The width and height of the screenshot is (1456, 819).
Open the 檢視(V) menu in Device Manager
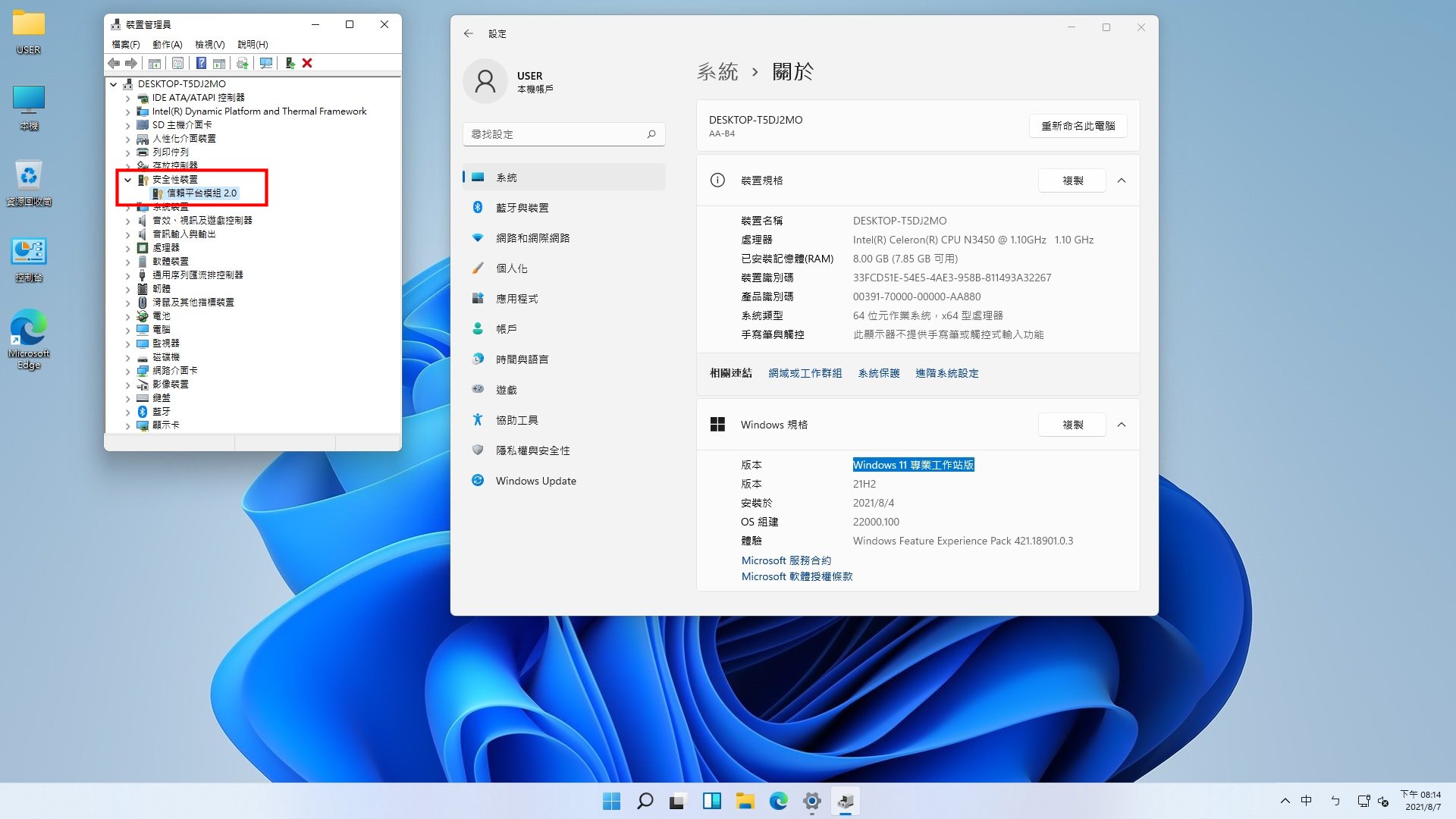pos(209,44)
